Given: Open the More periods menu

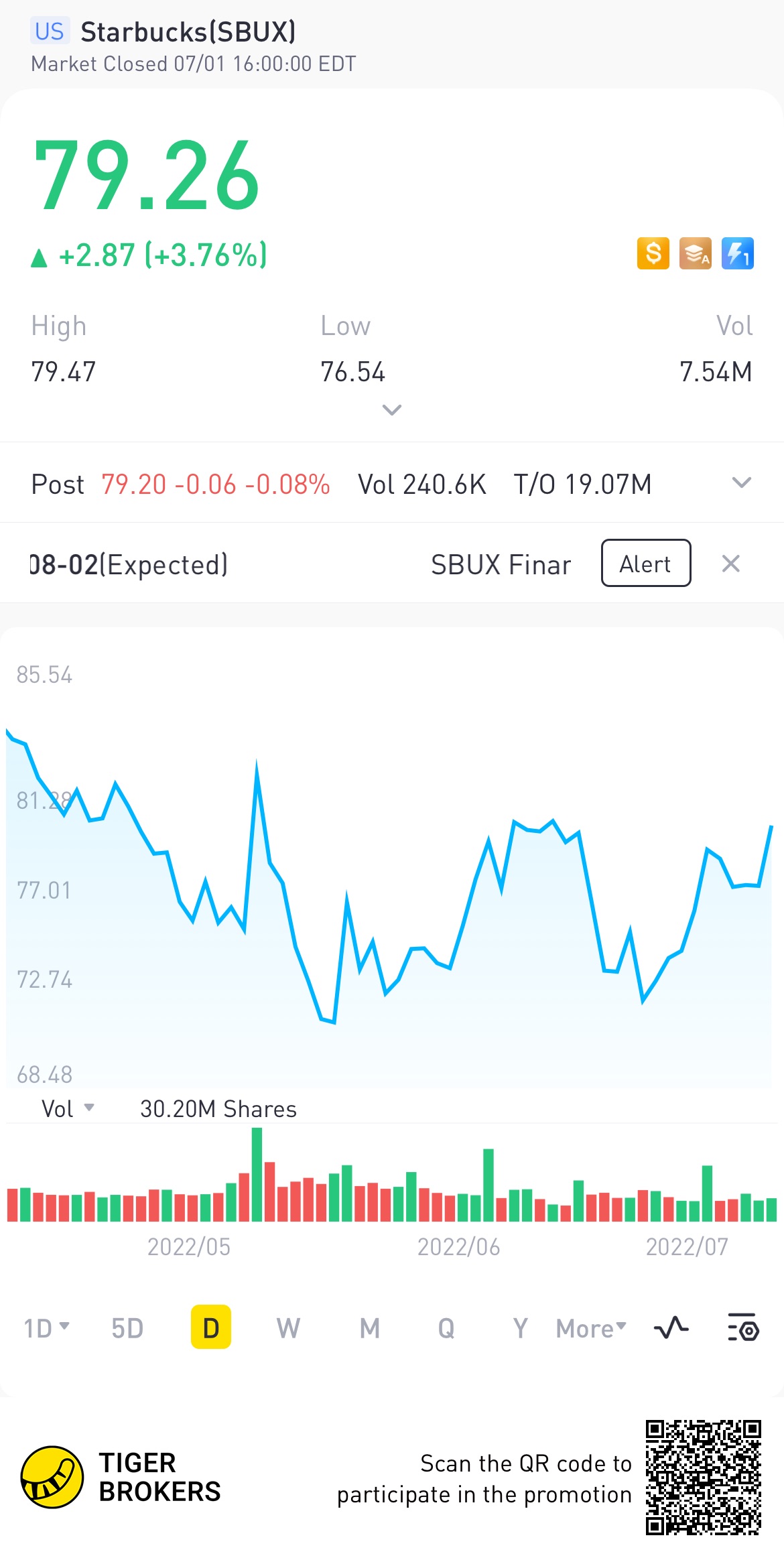Looking at the screenshot, I should (x=591, y=1327).
